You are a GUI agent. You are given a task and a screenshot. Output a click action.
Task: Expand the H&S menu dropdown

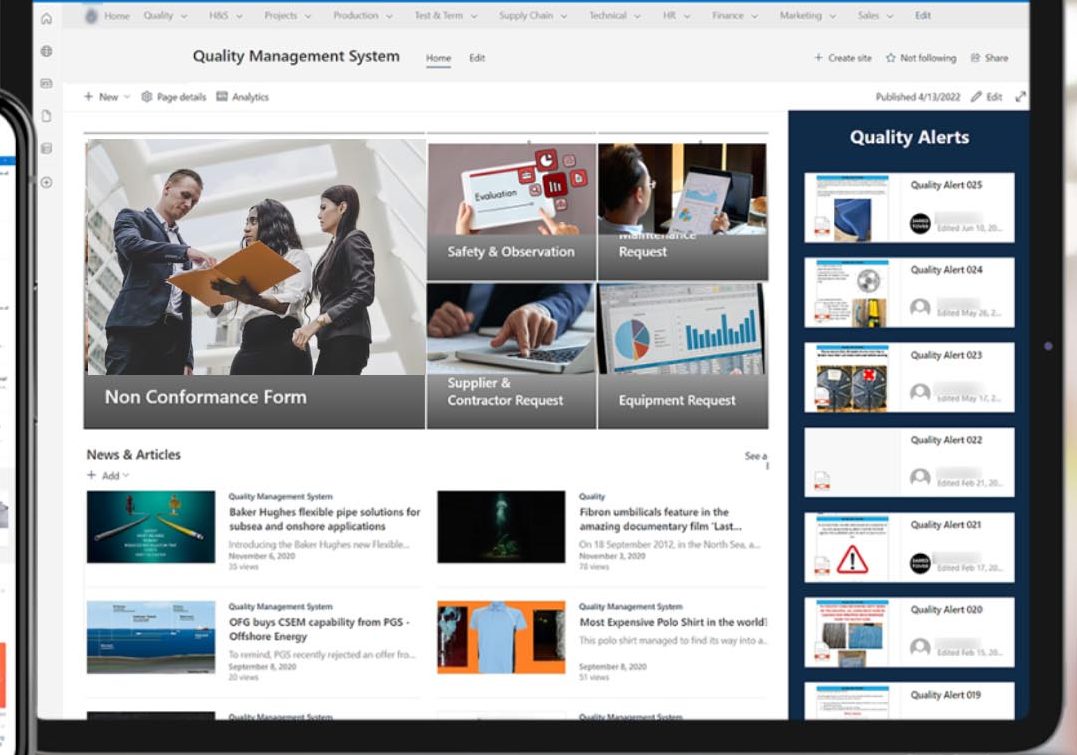239,16
